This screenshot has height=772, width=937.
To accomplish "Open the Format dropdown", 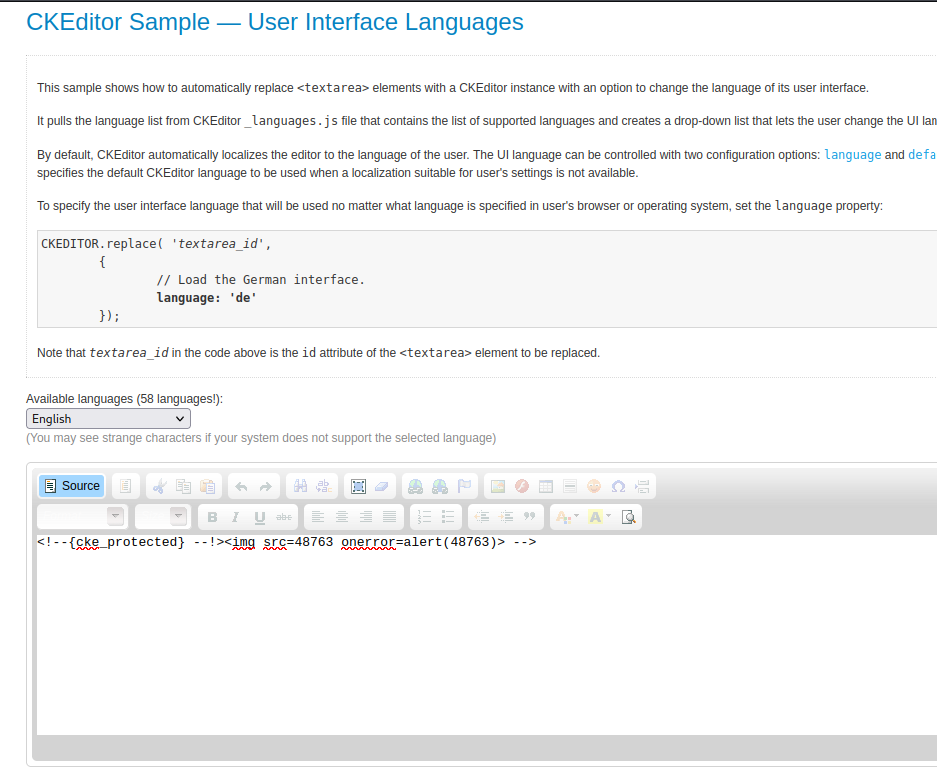I will coord(81,516).
